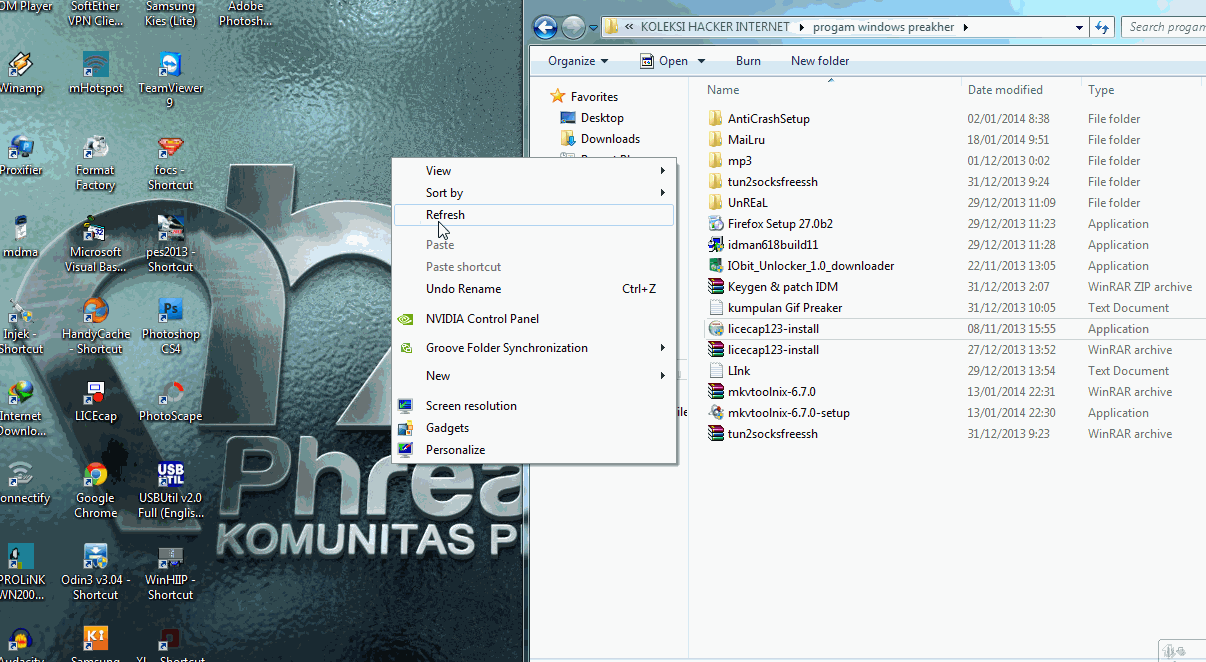Open NVIDIA Control Panel from context menu
Screen dimensions: 1206x662
pyautogui.click(x=534, y=319)
